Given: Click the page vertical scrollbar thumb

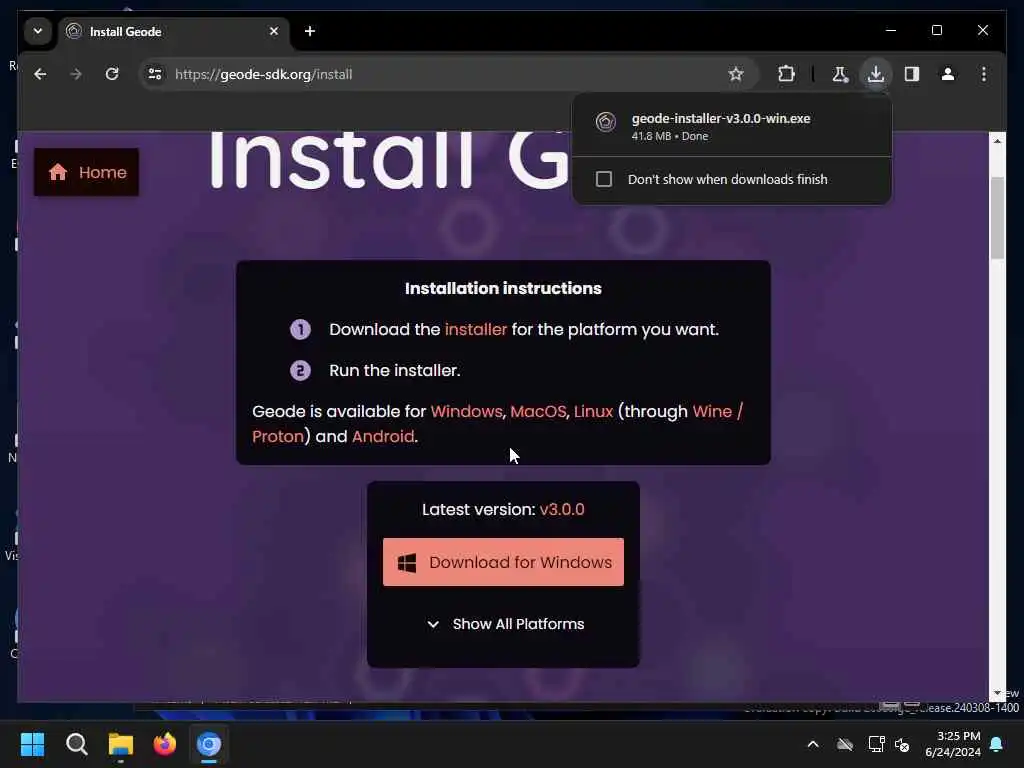Looking at the screenshot, I should coord(997,219).
